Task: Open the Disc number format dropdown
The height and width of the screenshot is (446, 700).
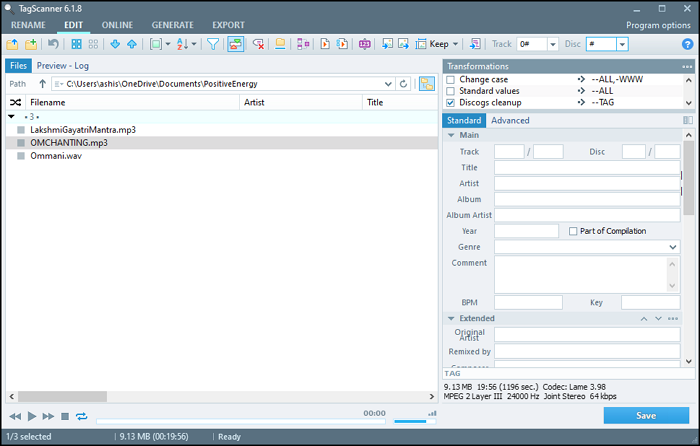Action: click(x=622, y=44)
